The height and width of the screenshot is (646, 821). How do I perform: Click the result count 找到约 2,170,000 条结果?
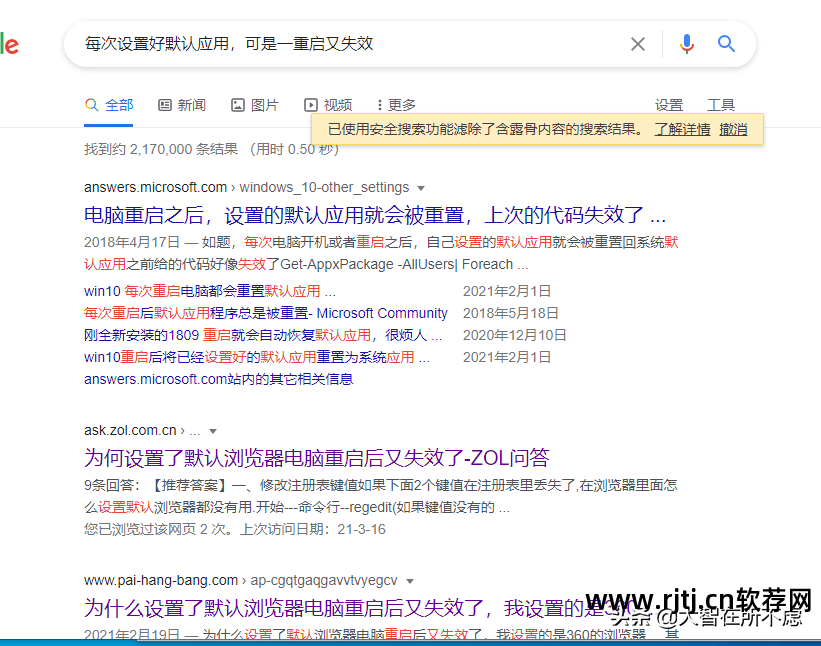(x=161, y=149)
